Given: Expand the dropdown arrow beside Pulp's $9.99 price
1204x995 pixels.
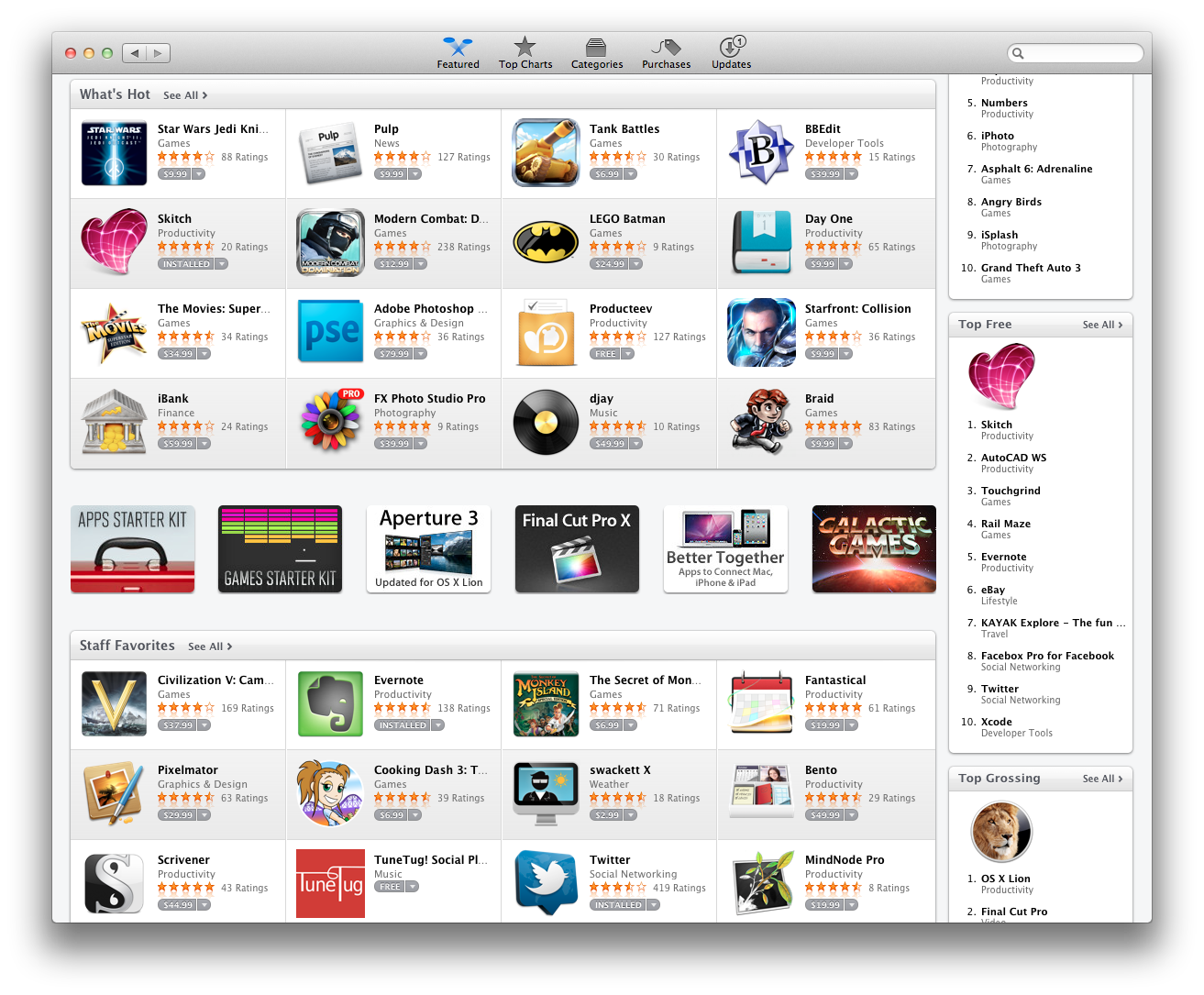Looking at the screenshot, I should point(415,174).
